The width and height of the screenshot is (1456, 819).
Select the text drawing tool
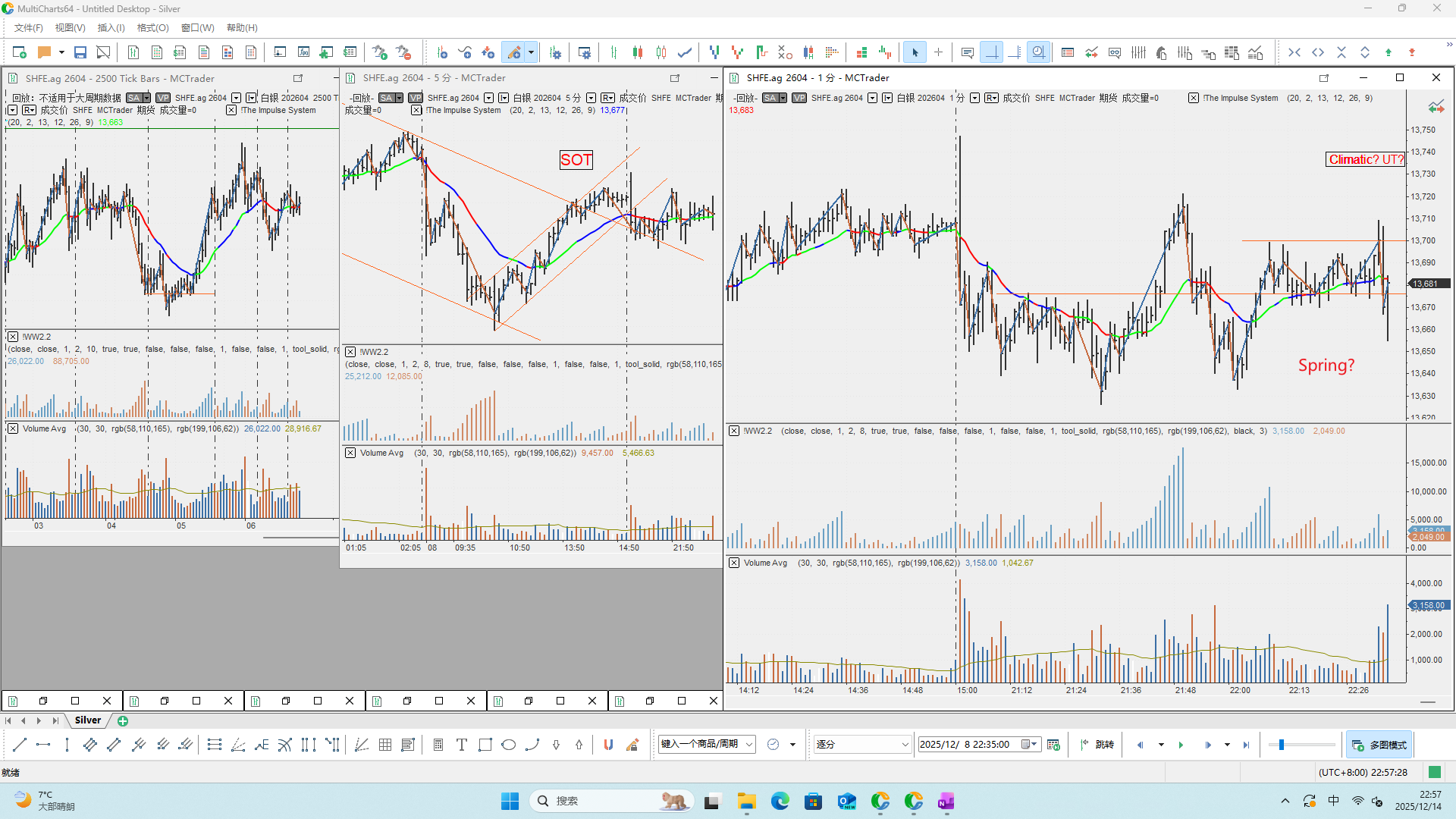[x=461, y=745]
